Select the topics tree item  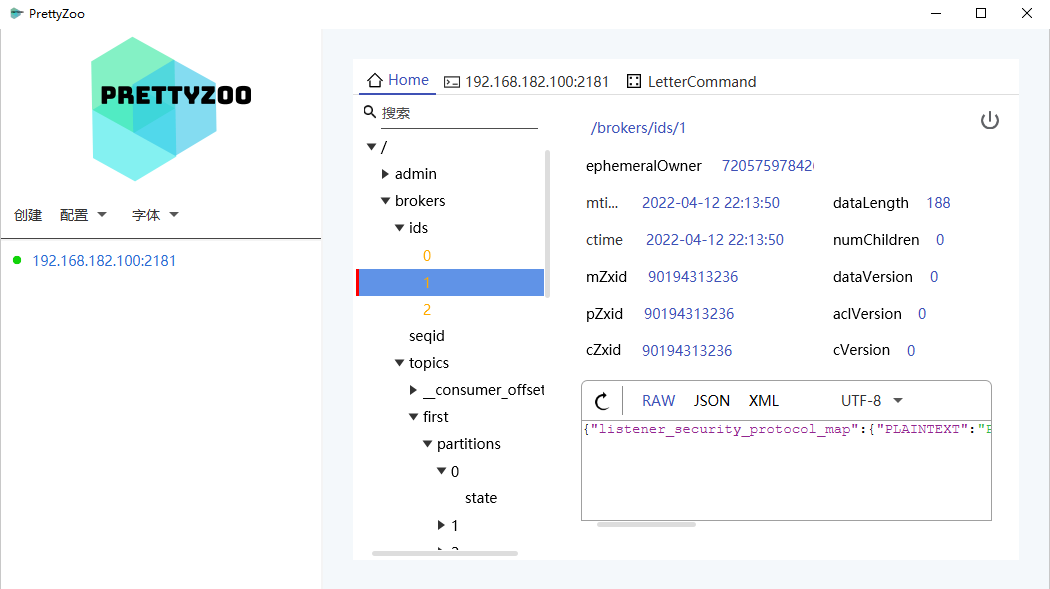(x=429, y=363)
